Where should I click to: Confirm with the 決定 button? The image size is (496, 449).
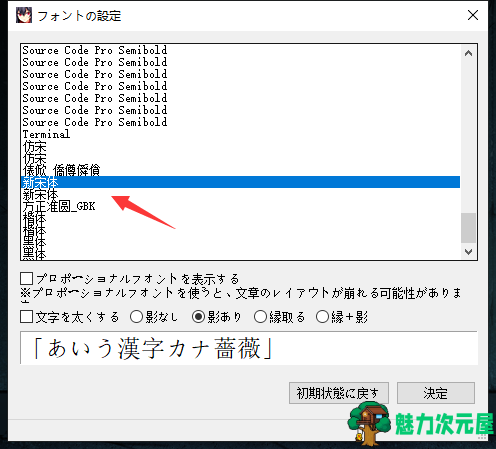click(436, 393)
